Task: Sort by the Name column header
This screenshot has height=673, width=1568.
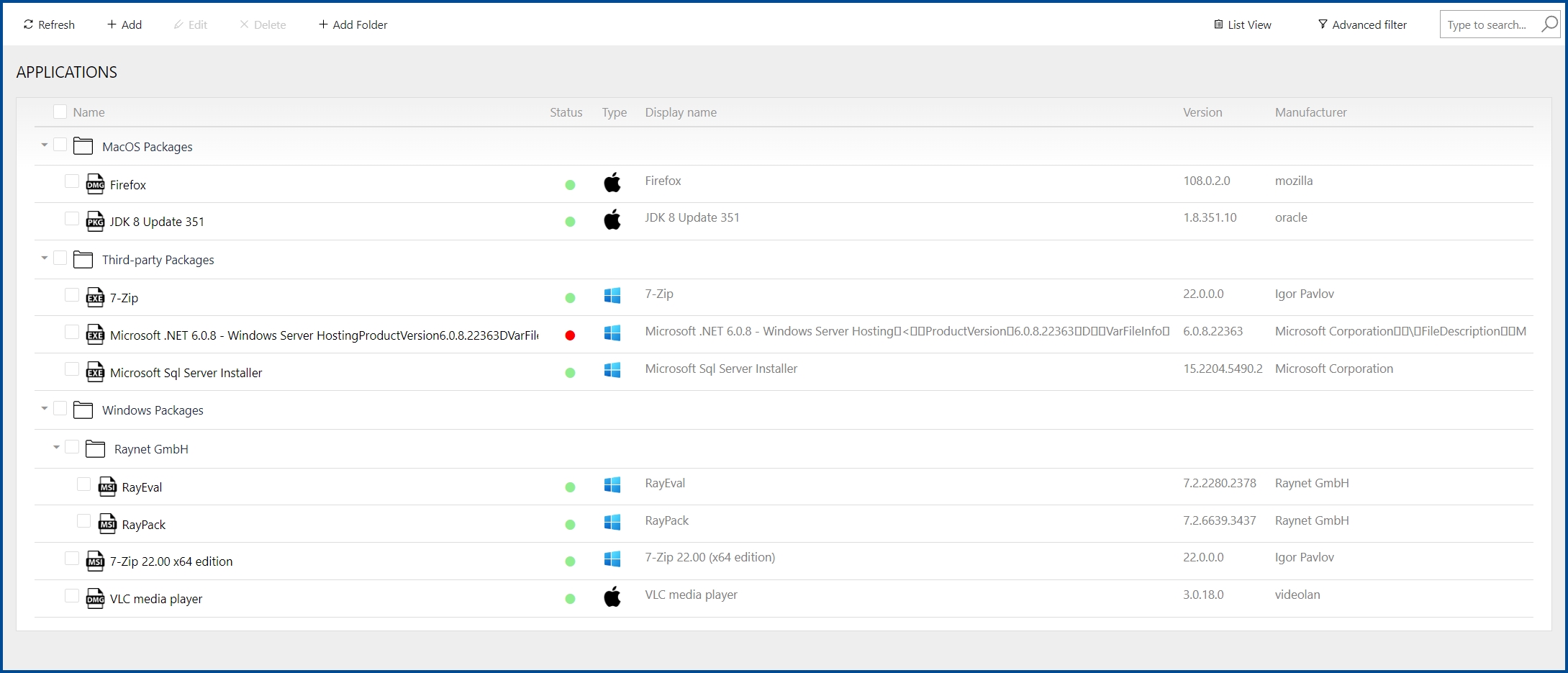Action: pos(89,112)
